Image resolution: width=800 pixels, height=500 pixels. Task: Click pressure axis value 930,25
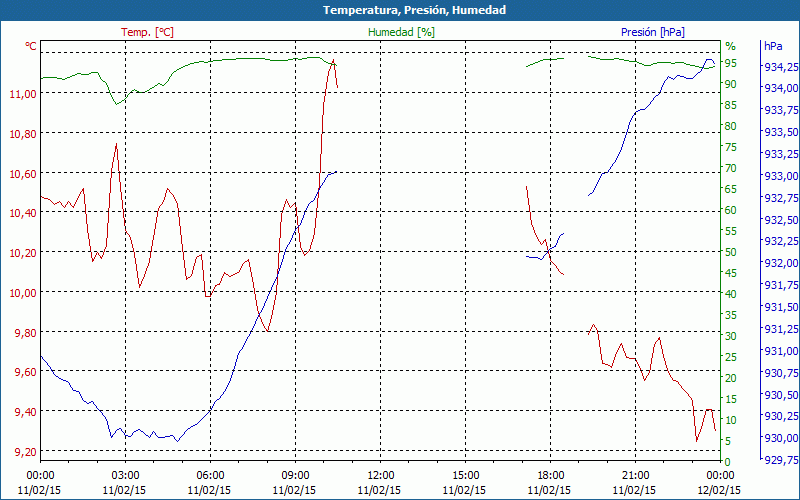click(x=781, y=416)
